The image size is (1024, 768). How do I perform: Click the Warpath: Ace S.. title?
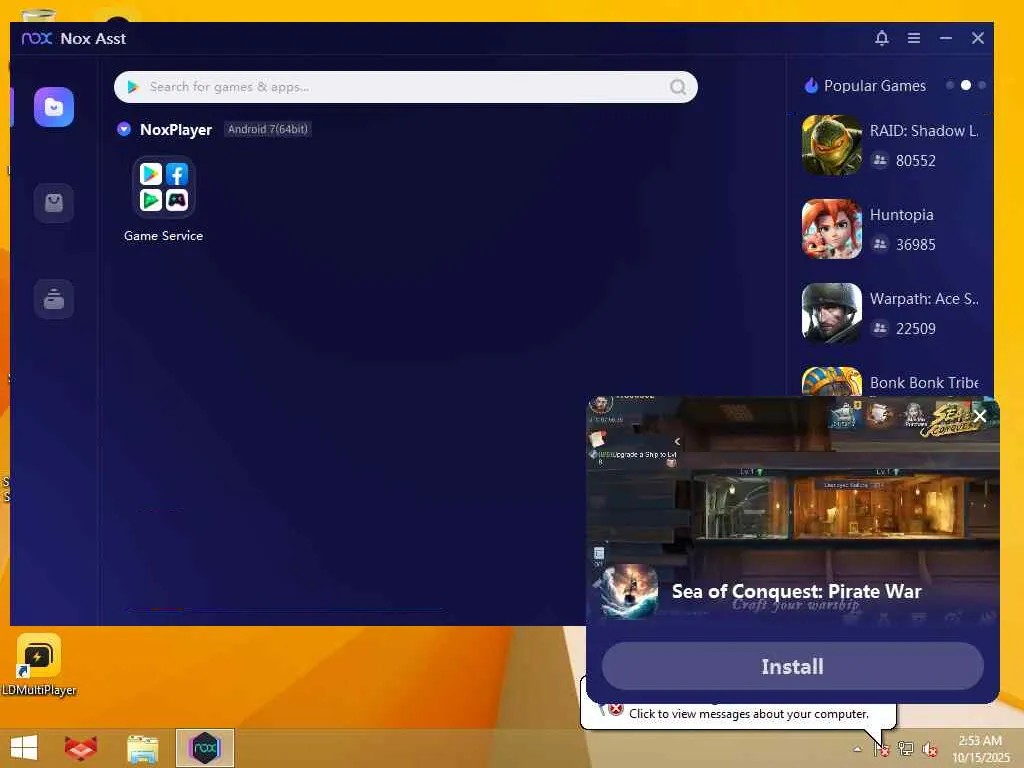[x=923, y=299]
